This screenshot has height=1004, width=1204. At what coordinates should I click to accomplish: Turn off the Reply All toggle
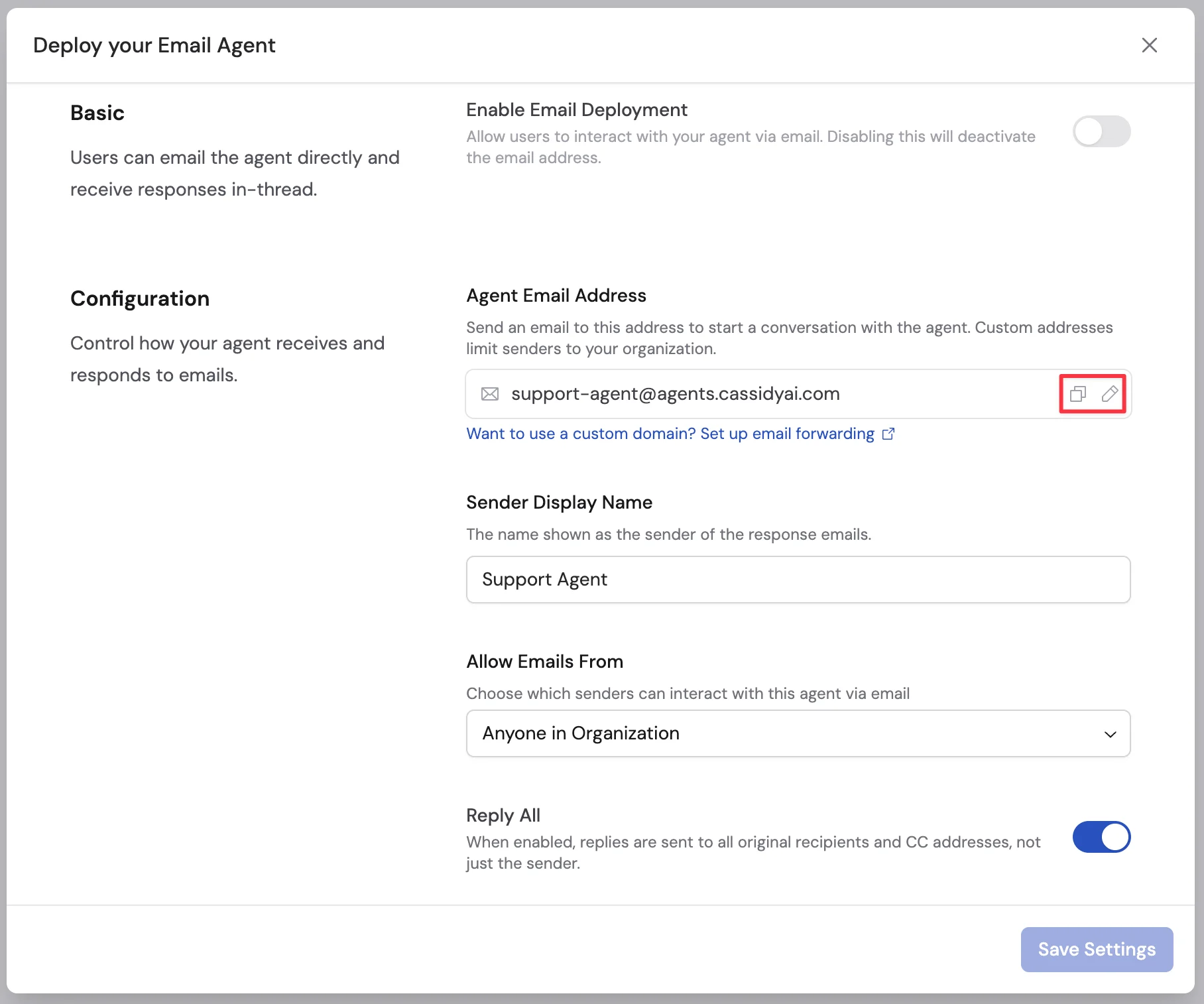pyautogui.click(x=1101, y=837)
